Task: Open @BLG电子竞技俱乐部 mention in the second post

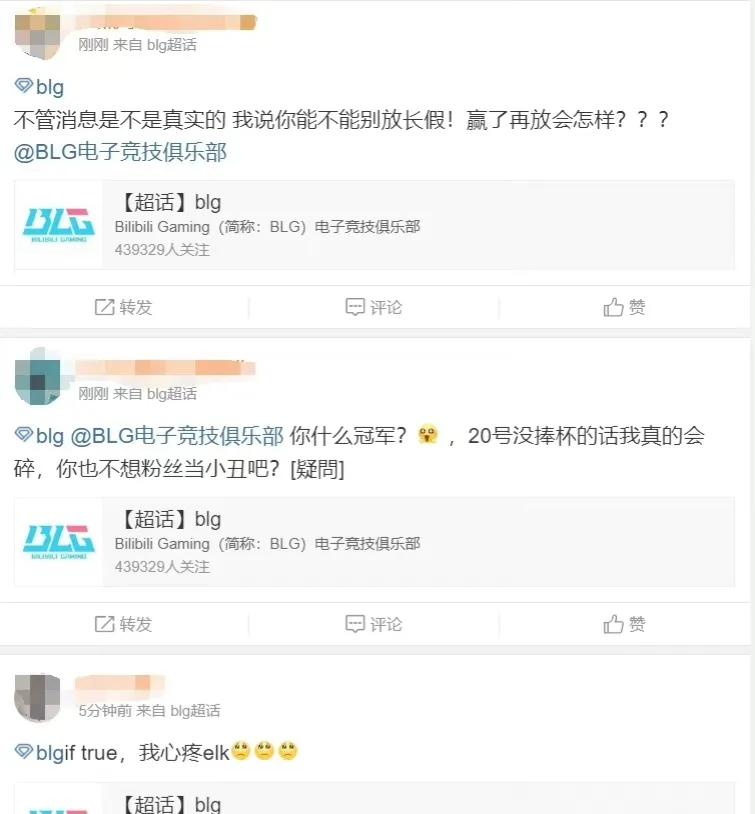Action: [177, 435]
